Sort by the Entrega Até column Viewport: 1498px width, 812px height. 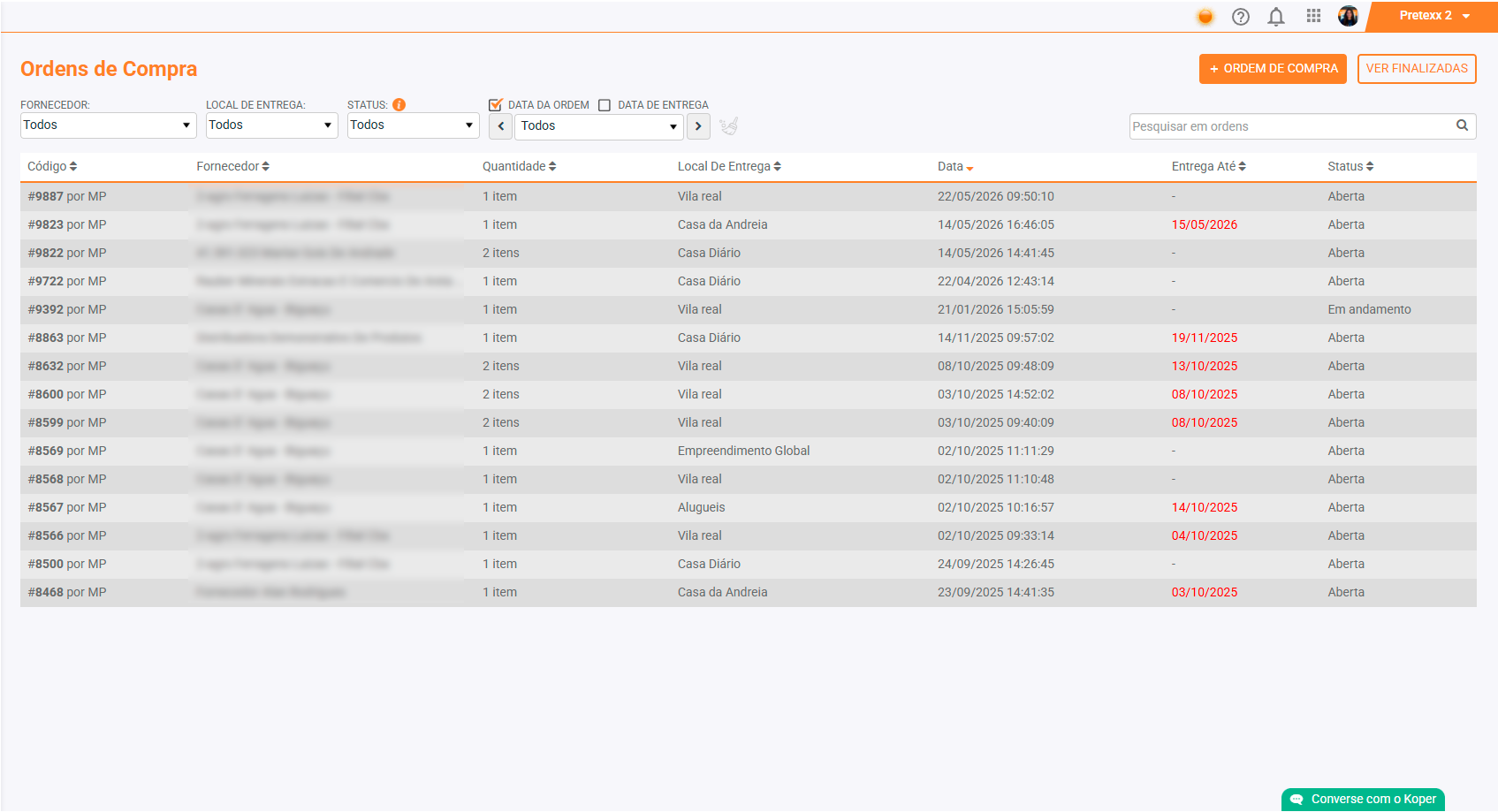pyautogui.click(x=1208, y=166)
